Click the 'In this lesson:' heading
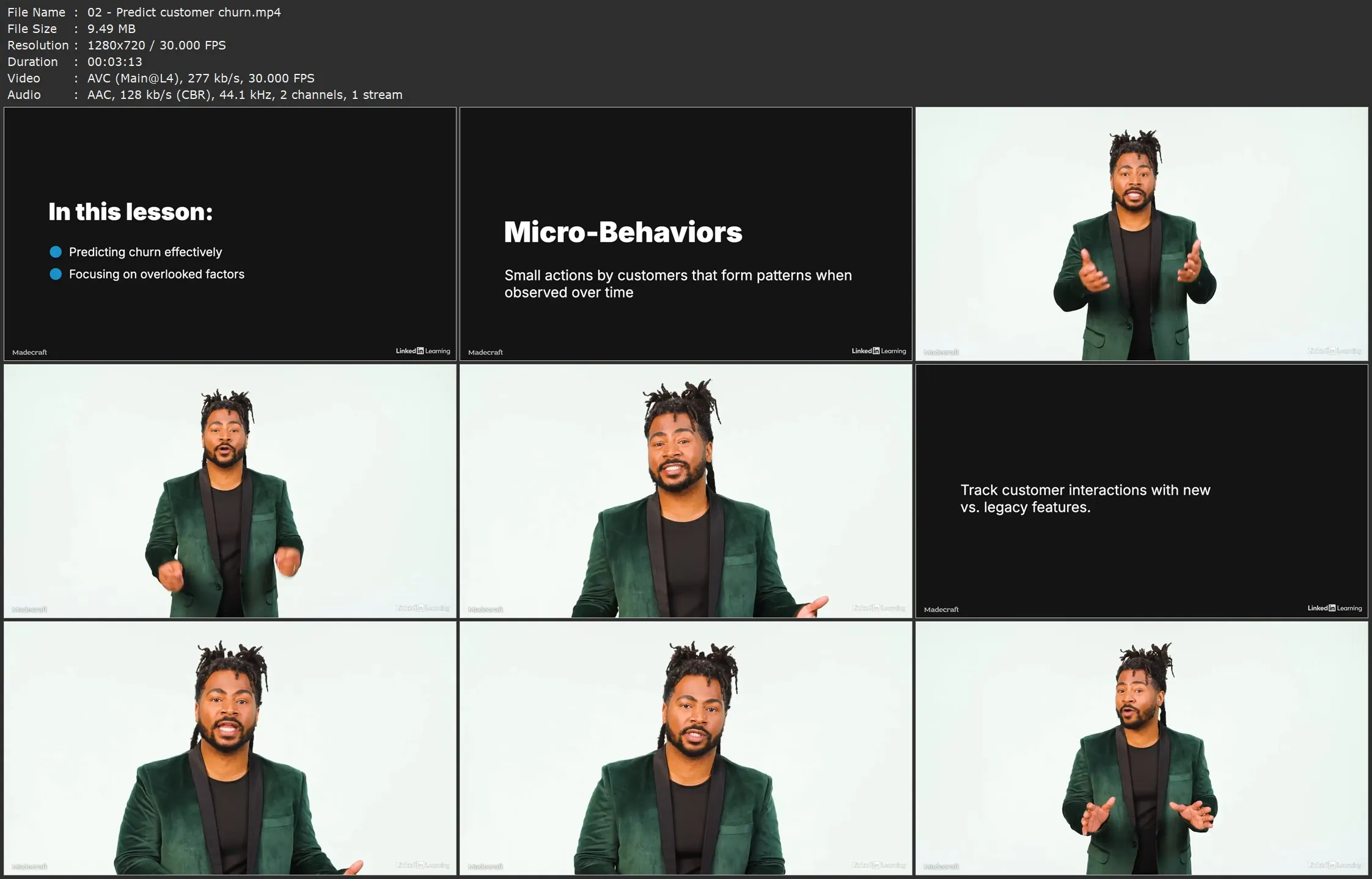Image resolution: width=1372 pixels, height=879 pixels. [131, 212]
